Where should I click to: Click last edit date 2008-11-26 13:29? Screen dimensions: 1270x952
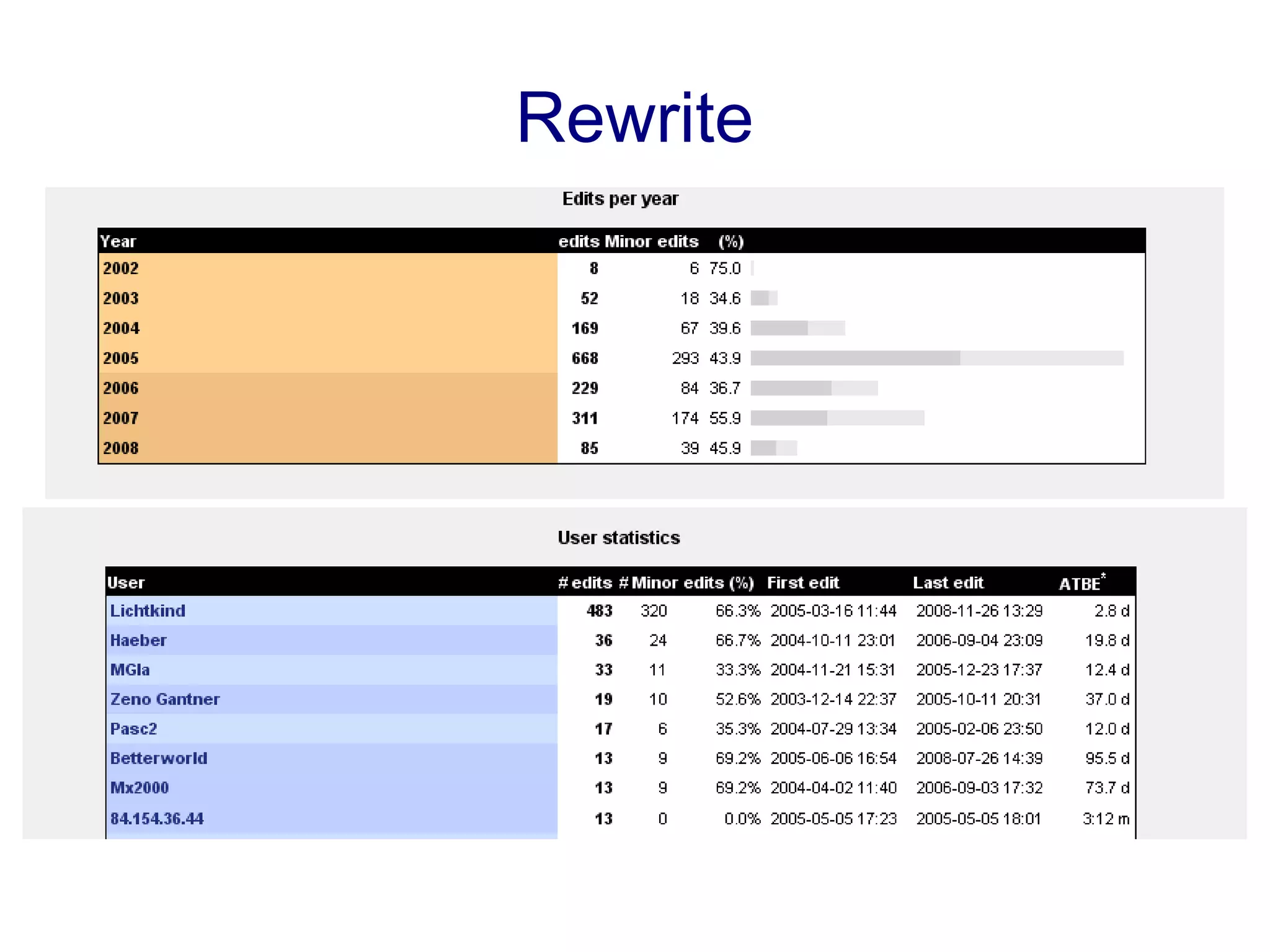[x=979, y=611]
